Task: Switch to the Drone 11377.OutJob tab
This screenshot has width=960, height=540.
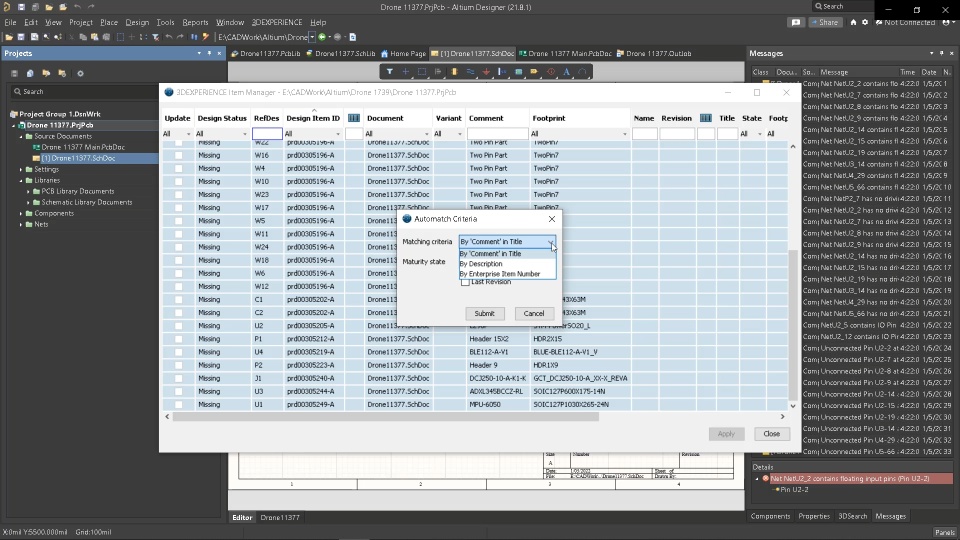Action: tap(654, 53)
